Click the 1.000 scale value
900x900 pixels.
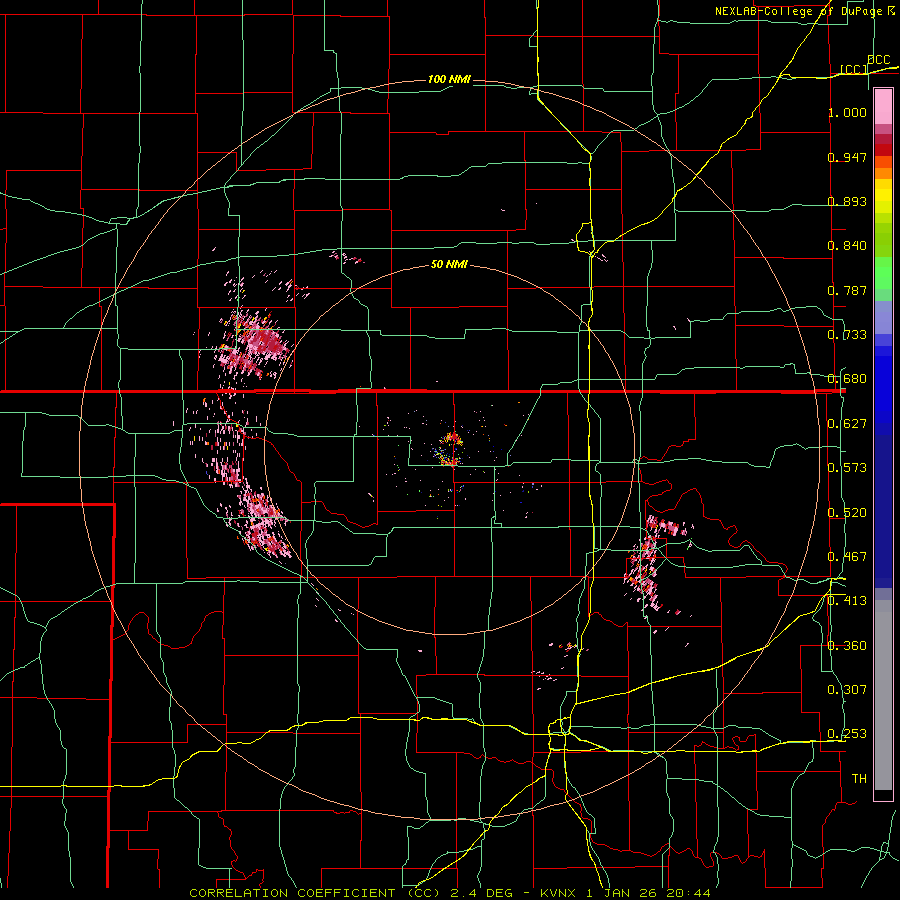(847, 112)
